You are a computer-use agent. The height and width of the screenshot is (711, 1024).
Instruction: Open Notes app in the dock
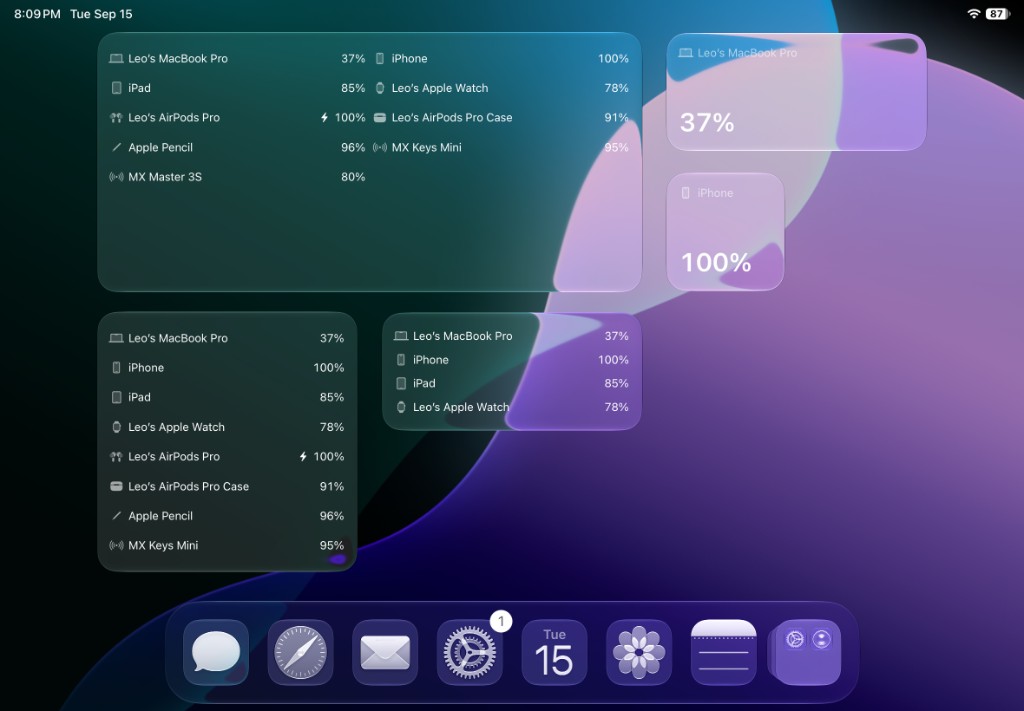(724, 652)
